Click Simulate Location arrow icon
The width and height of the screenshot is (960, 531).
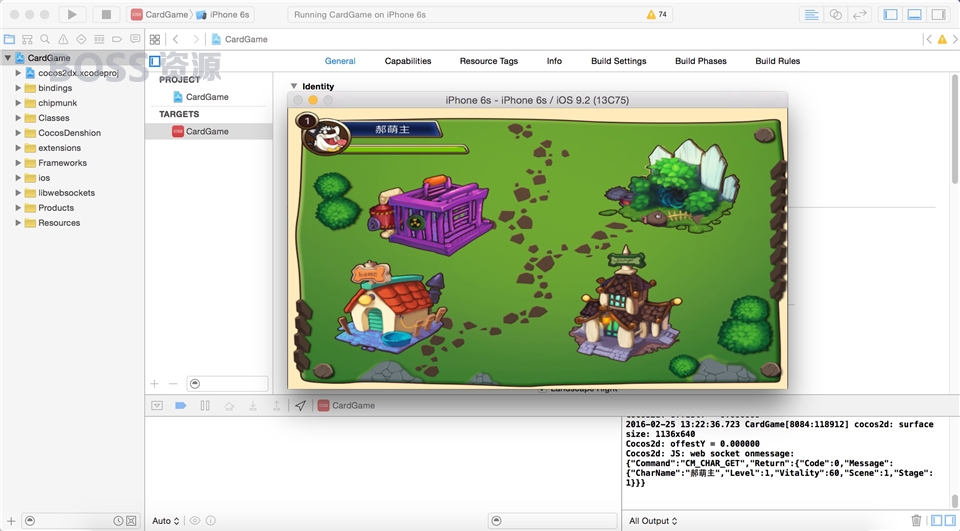(300, 405)
